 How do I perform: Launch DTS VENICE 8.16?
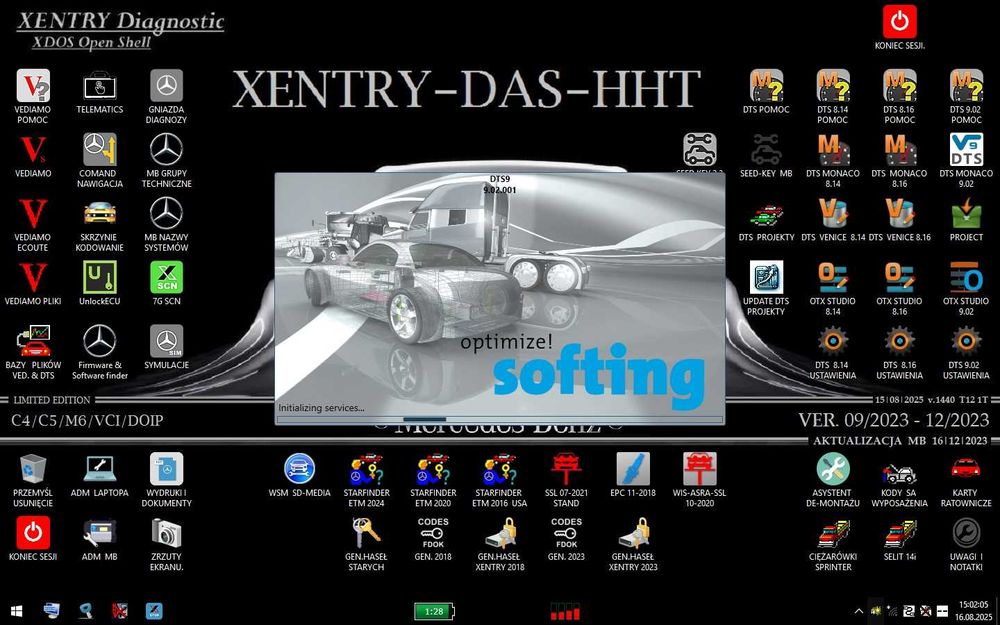(x=899, y=213)
